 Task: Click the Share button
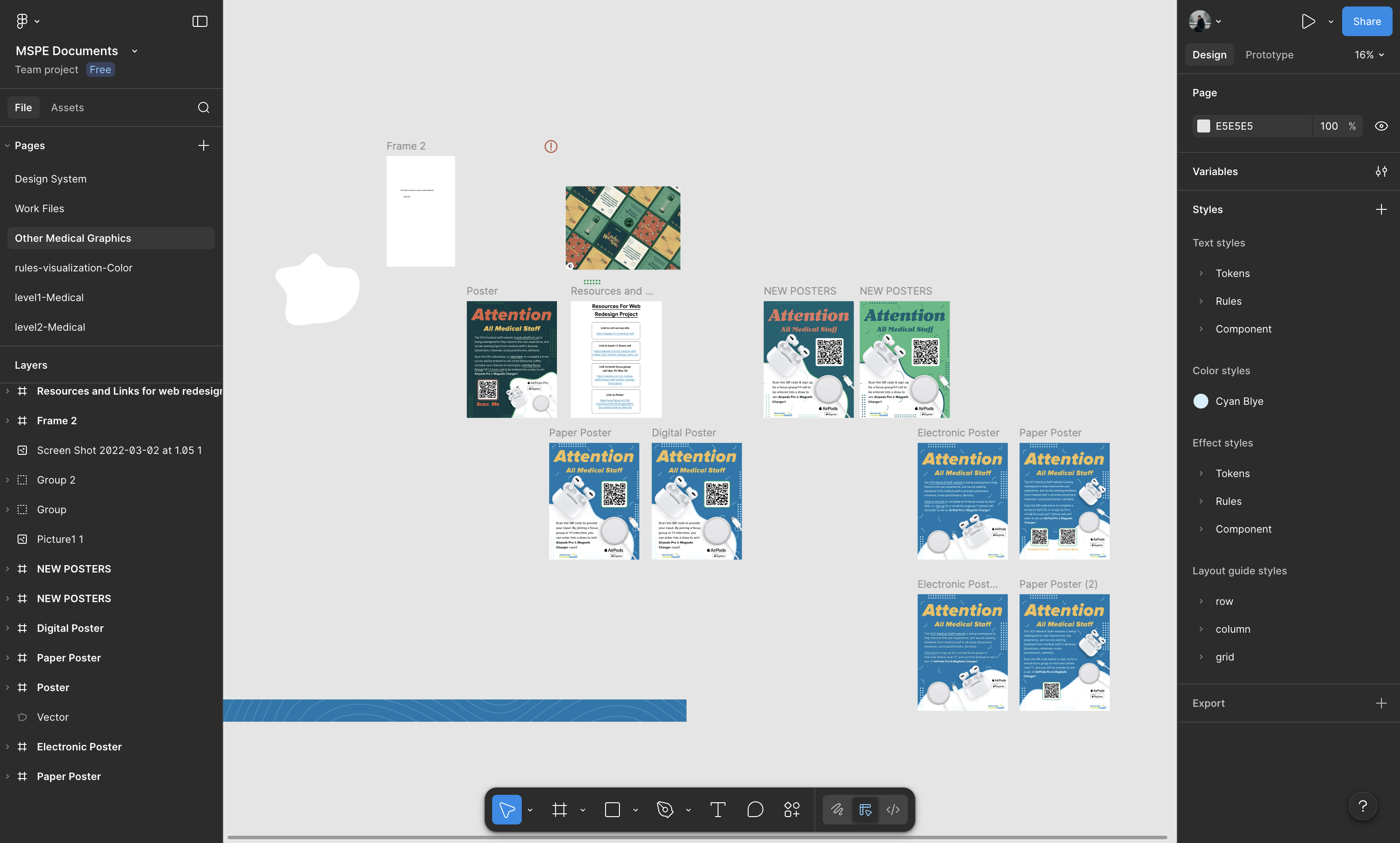1367,22
